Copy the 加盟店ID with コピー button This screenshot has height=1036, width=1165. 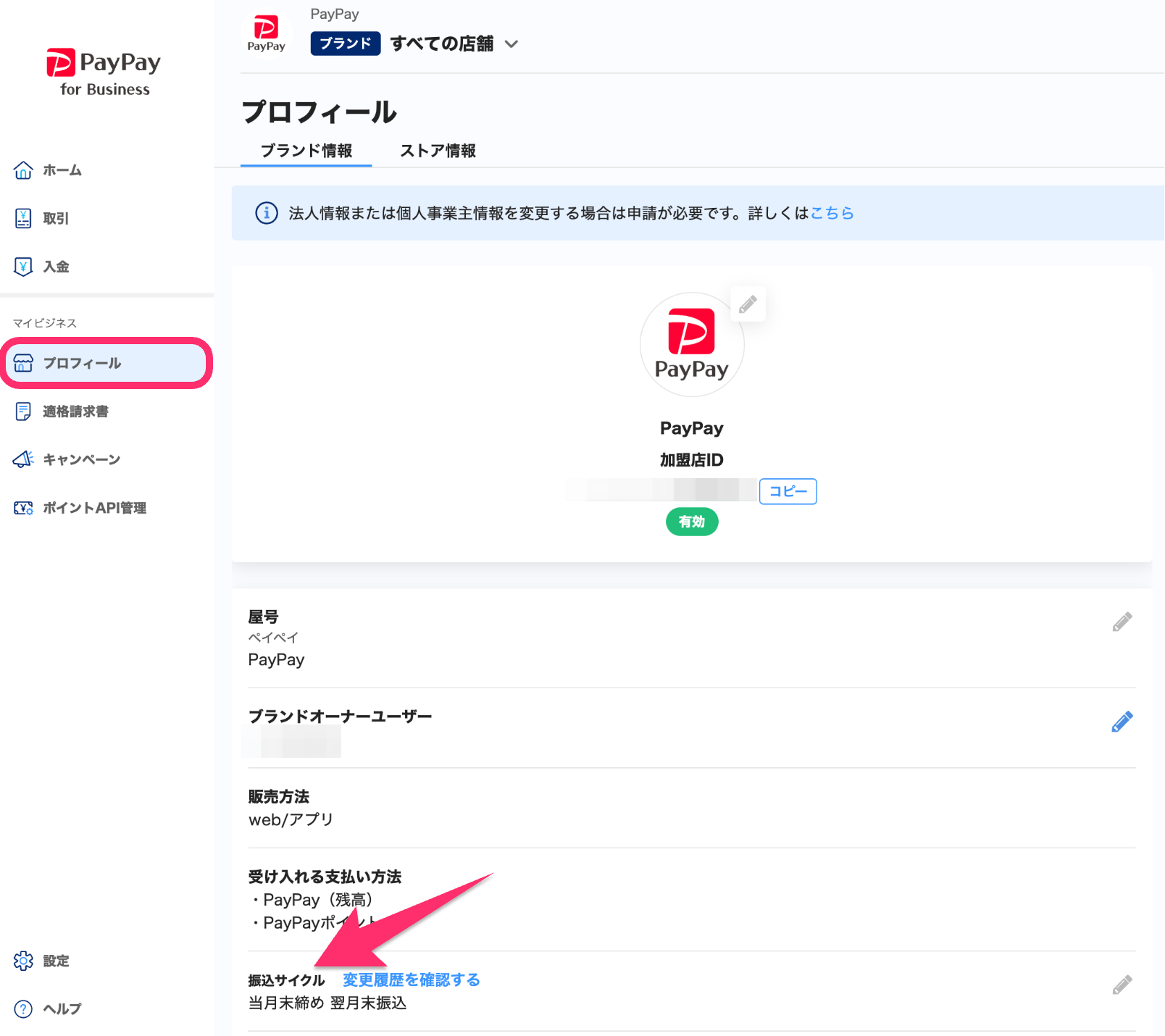(x=788, y=491)
